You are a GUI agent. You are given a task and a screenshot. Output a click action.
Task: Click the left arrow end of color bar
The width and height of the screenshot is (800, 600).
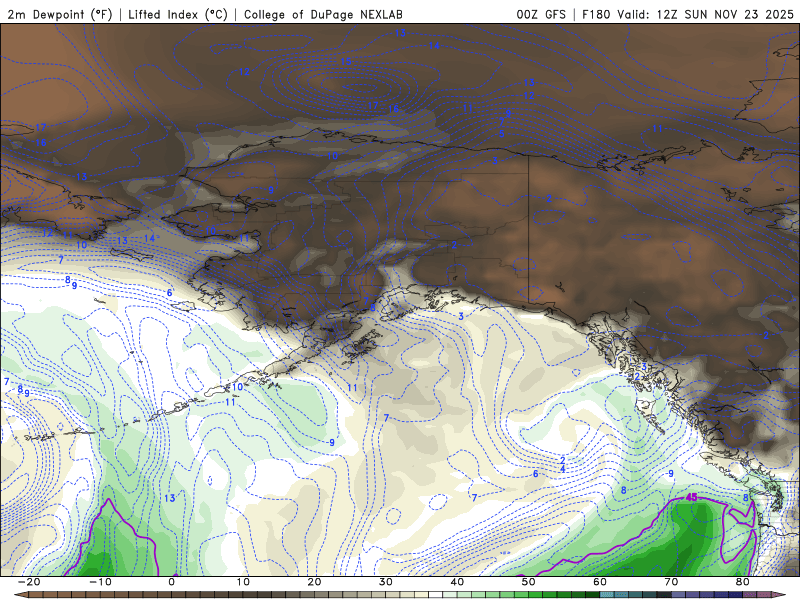pyautogui.click(x=20, y=595)
